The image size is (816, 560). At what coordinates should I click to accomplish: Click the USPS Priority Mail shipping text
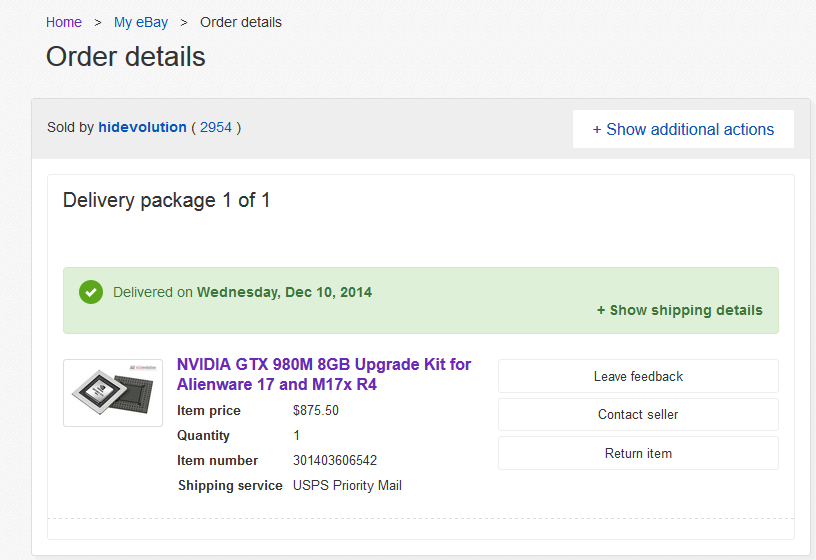(x=347, y=486)
